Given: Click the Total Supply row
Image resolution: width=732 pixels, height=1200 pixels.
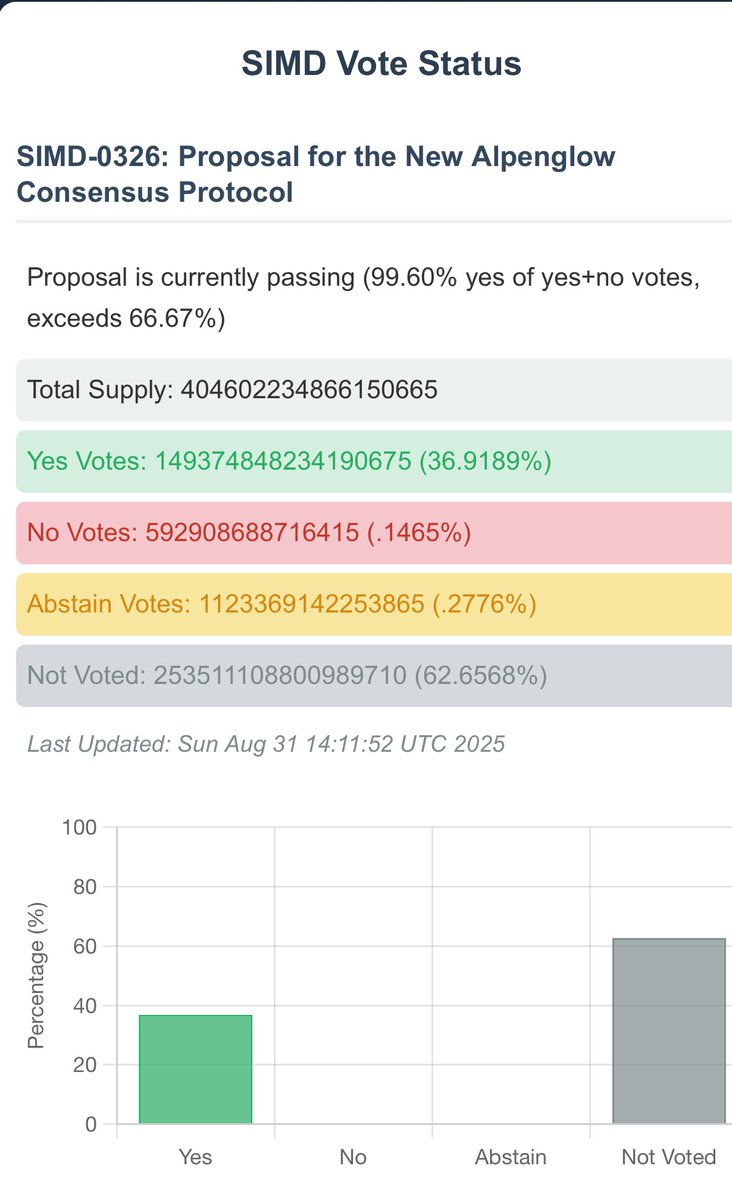Looking at the screenshot, I should (x=374, y=389).
